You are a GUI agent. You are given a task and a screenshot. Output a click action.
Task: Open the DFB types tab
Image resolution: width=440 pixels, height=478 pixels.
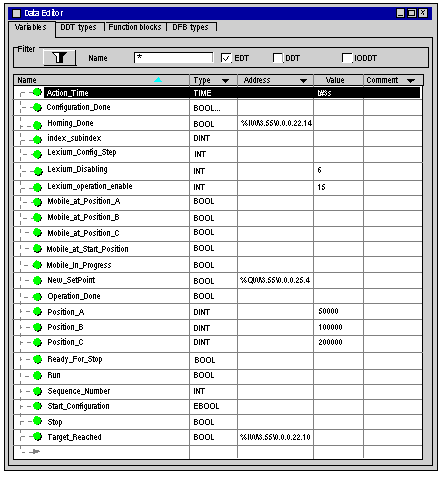coord(191,27)
